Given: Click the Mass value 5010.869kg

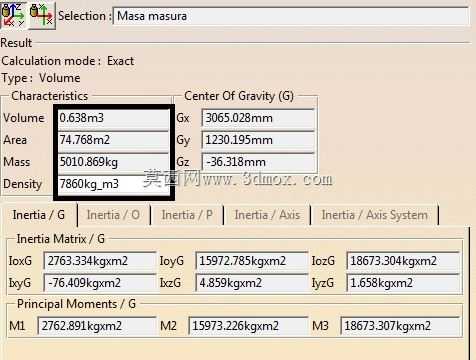Looking at the screenshot, I should (113, 162).
